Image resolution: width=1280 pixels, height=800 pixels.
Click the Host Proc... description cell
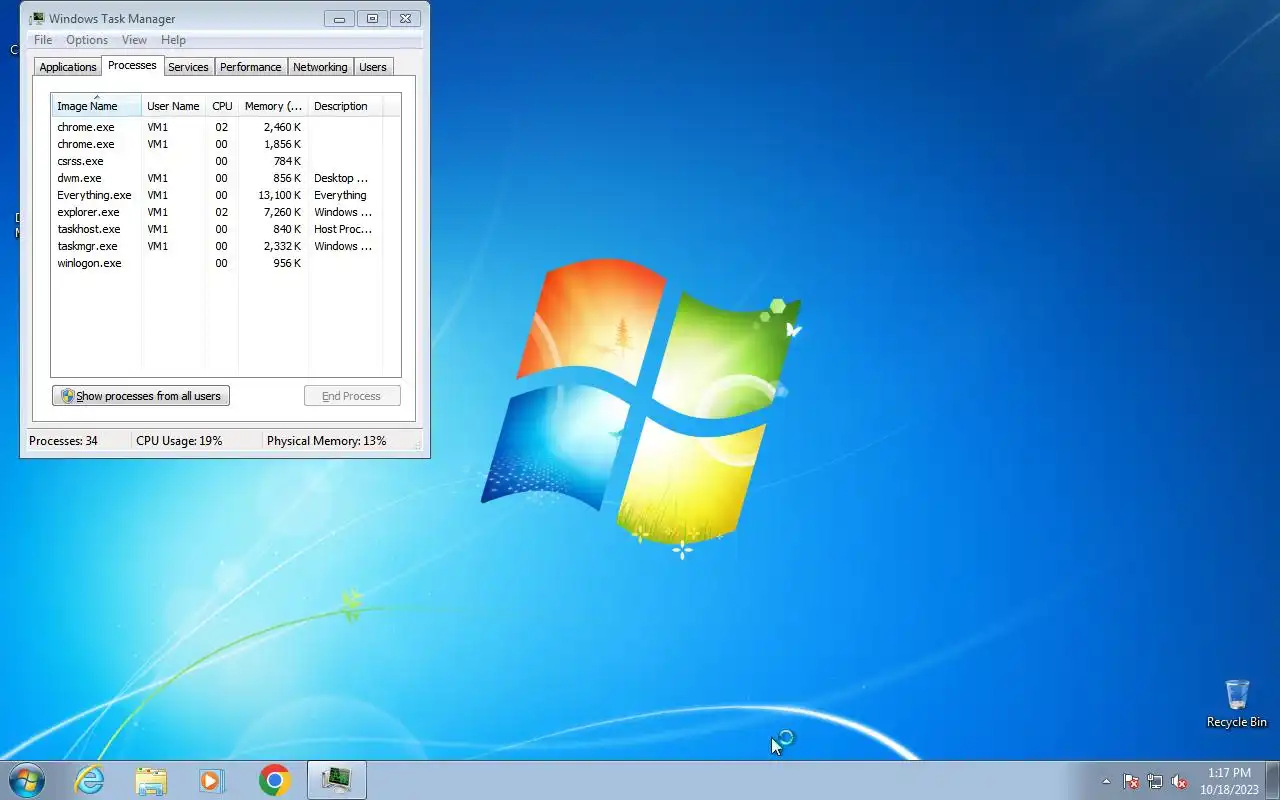tap(343, 229)
